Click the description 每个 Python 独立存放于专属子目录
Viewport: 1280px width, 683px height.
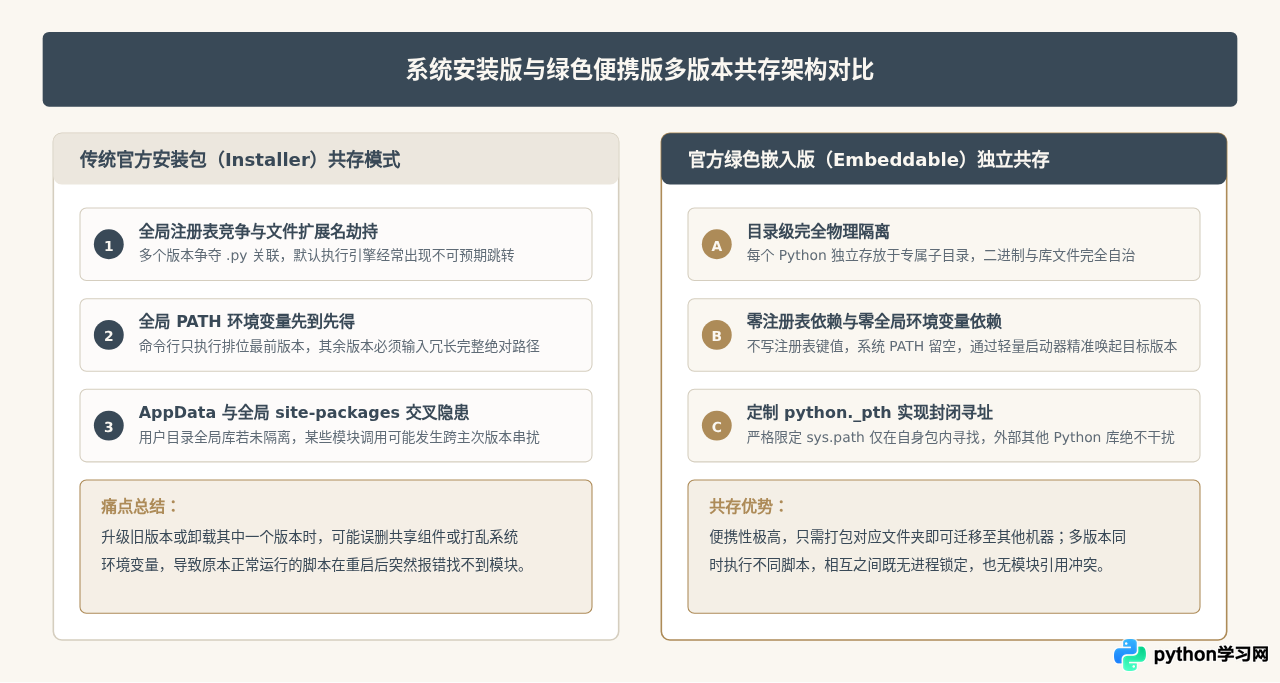coord(941,255)
